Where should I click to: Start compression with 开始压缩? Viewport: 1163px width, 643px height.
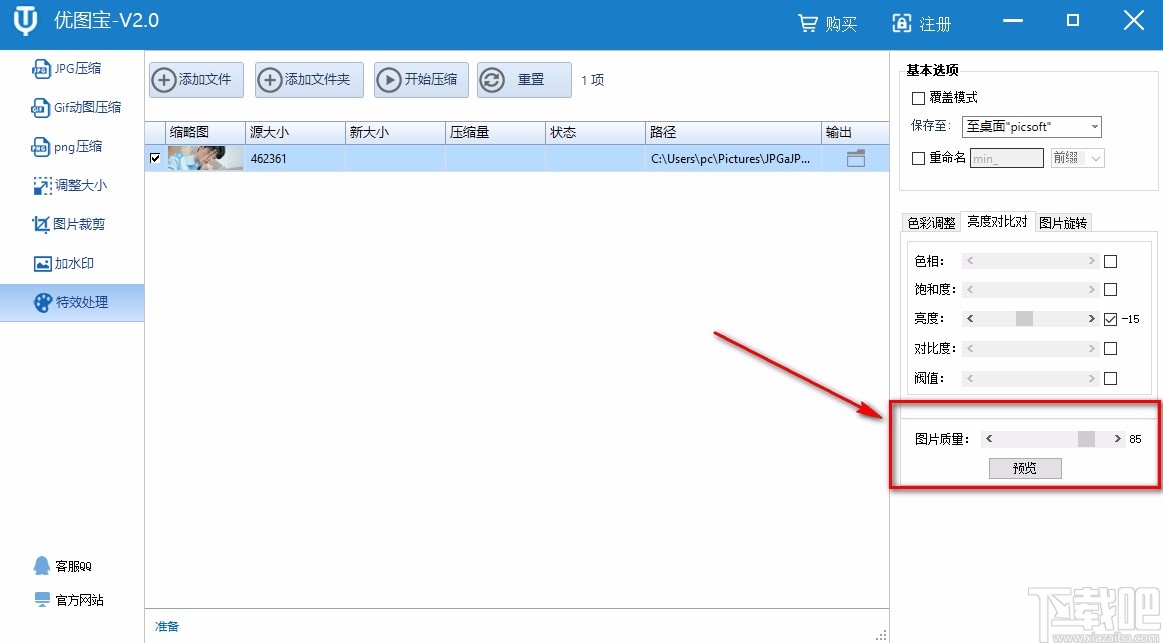coord(421,79)
